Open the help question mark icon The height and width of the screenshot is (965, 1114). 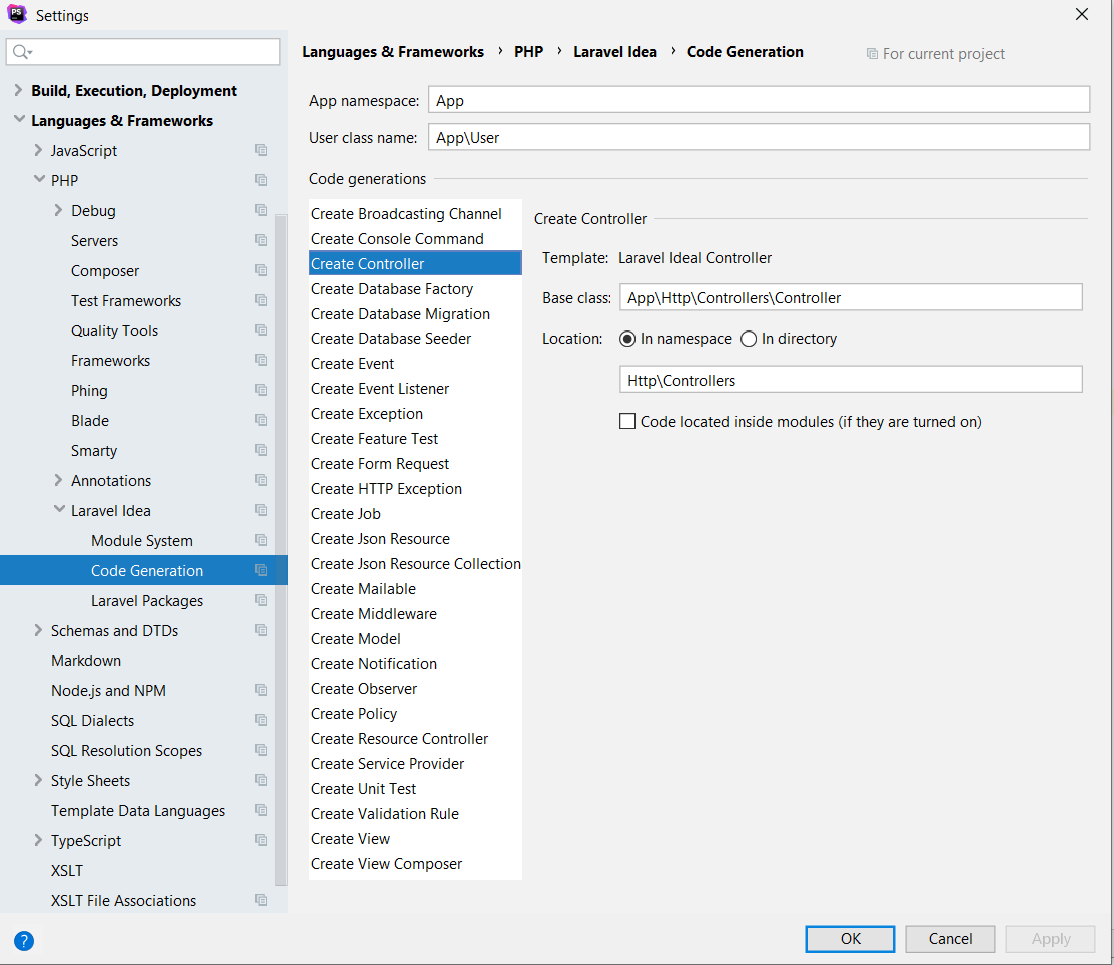pyautogui.click(x=23, y=941)
